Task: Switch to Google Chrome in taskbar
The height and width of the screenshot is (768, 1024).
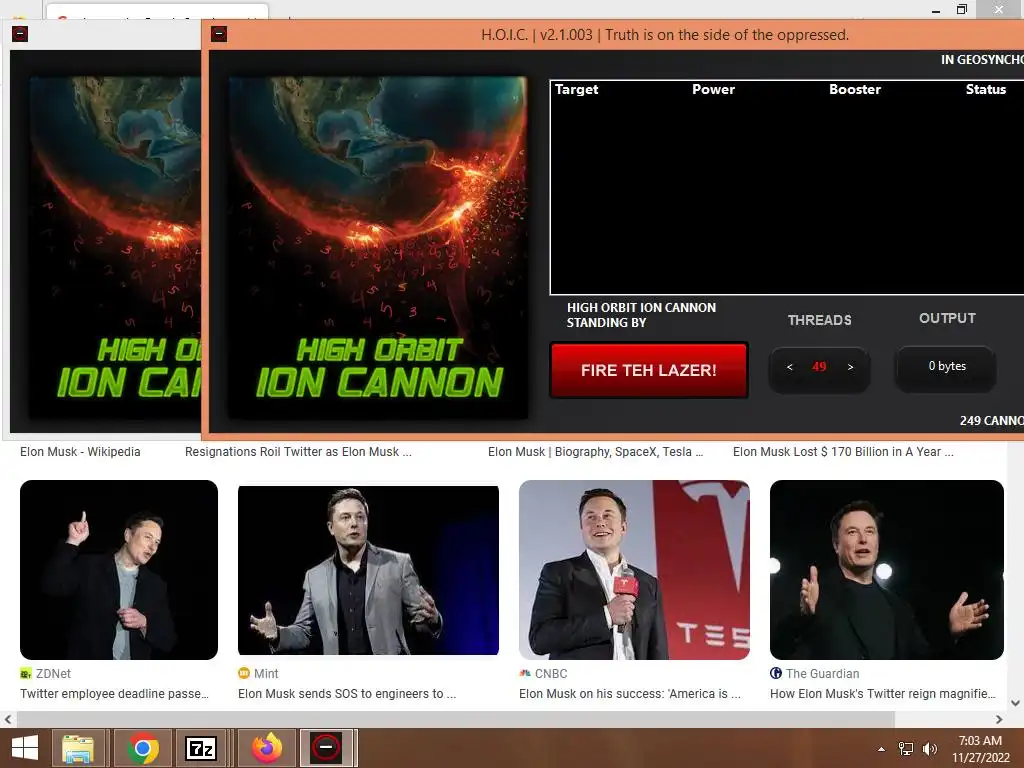Action: tap(142, 748)
